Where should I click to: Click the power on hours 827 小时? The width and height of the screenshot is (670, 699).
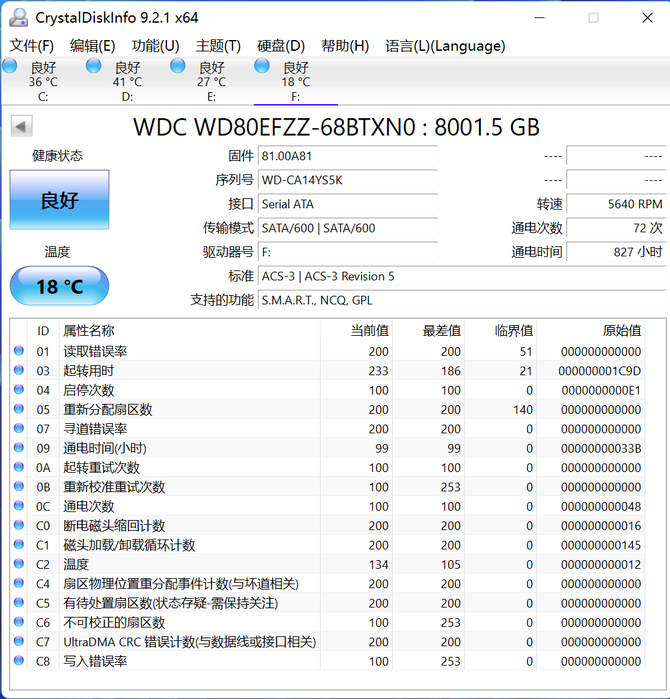coord(616,252)
